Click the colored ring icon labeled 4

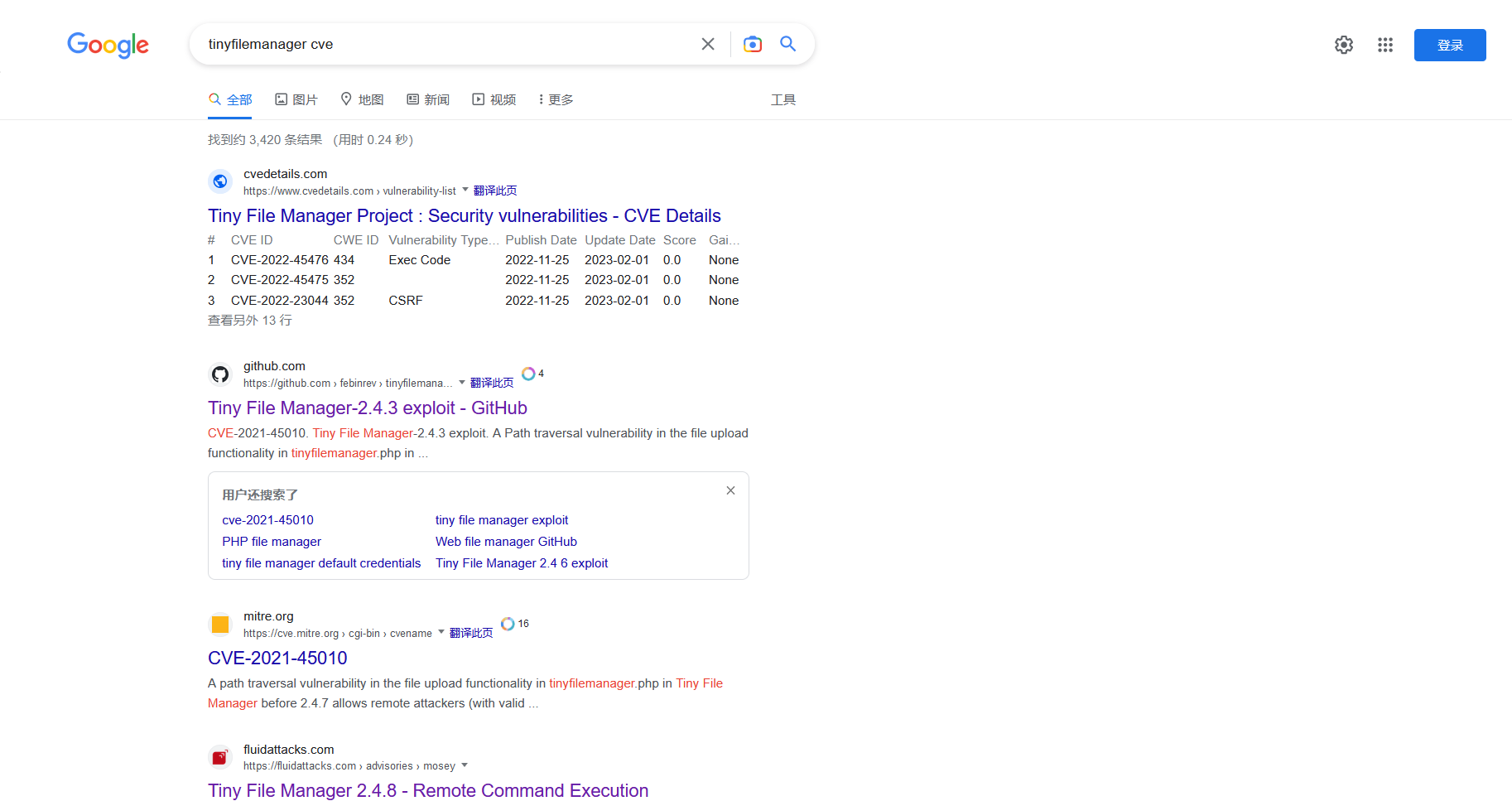(528, 374)
